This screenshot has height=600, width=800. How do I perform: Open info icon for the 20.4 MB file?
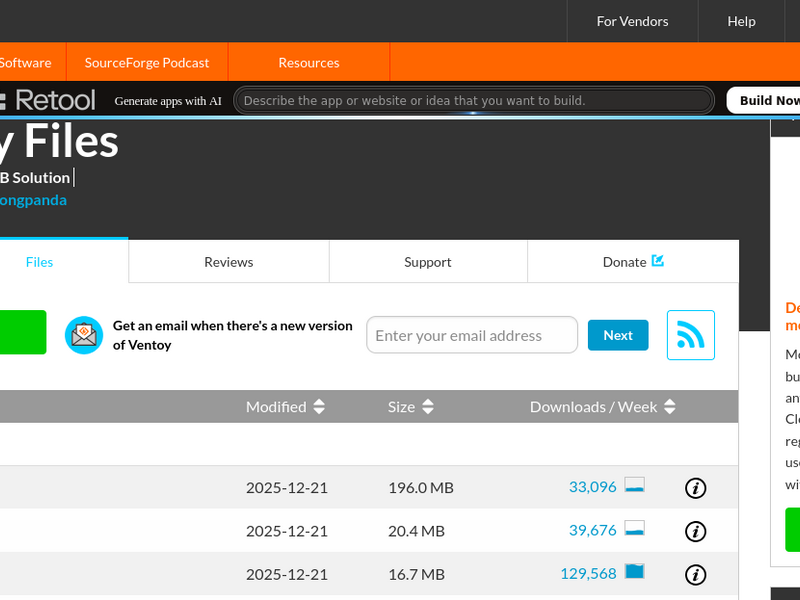pyautogui.click(x=695, y=531)
